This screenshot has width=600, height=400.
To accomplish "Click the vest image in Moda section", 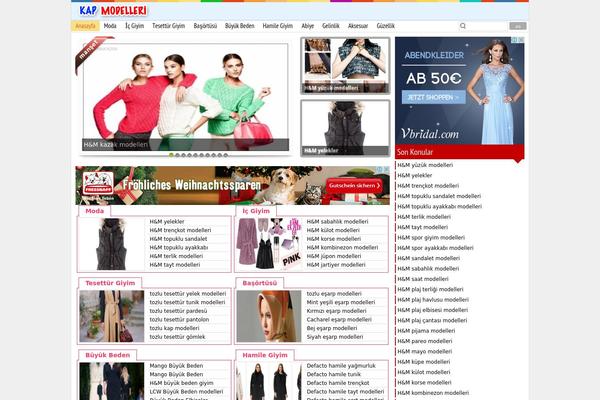I will (x=111, y=244).
